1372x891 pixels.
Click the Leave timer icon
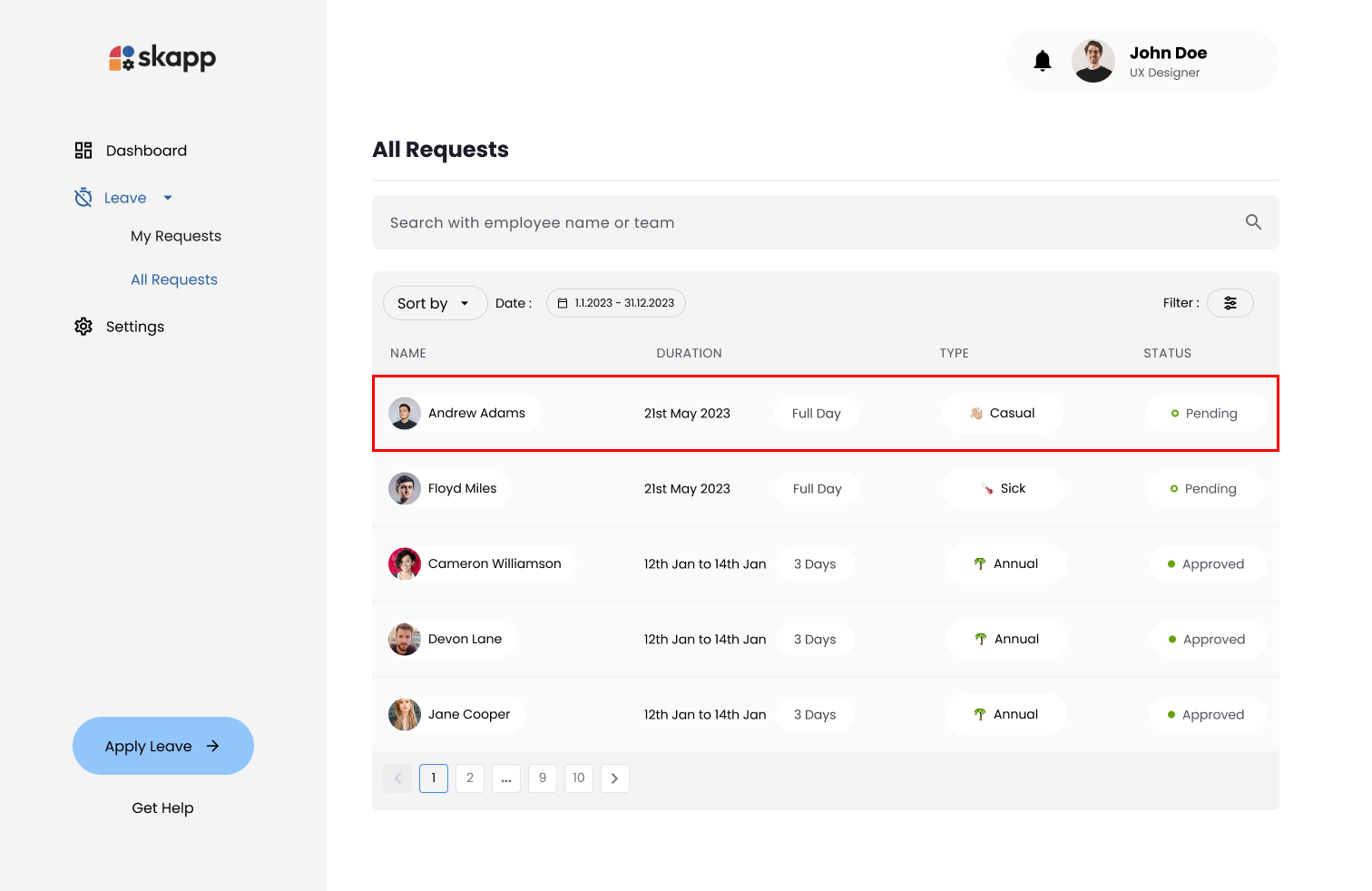[x=83, y=198]
